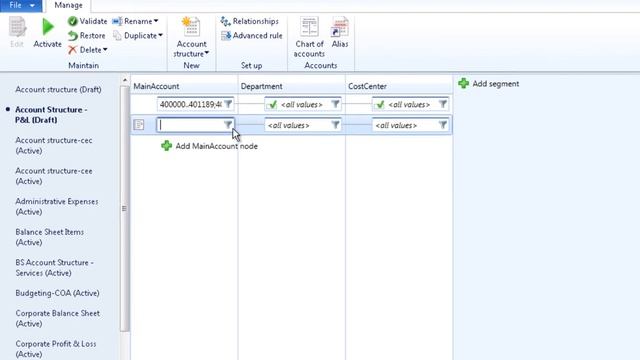Click the Department column header

[x=291, y=86]
